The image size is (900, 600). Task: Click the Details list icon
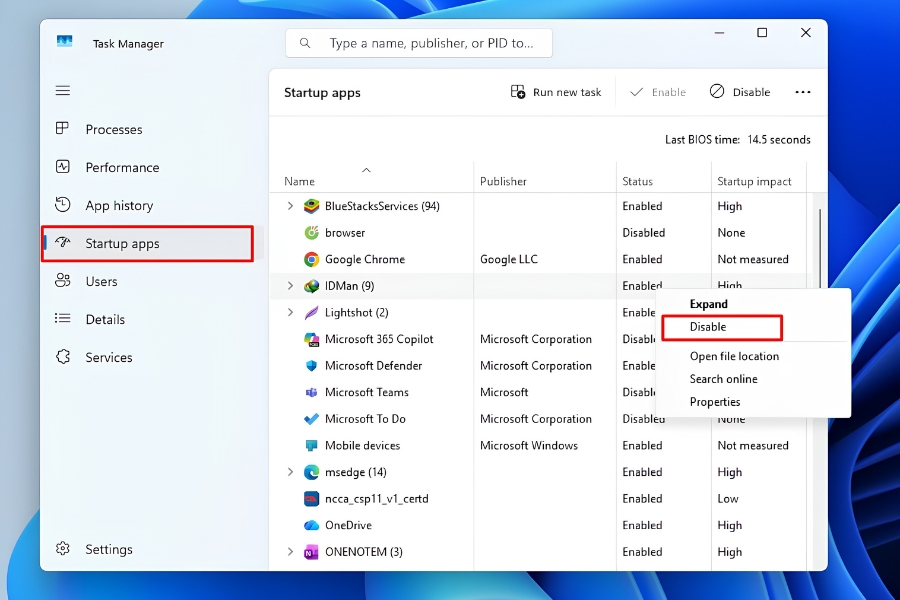click(62, 318)
